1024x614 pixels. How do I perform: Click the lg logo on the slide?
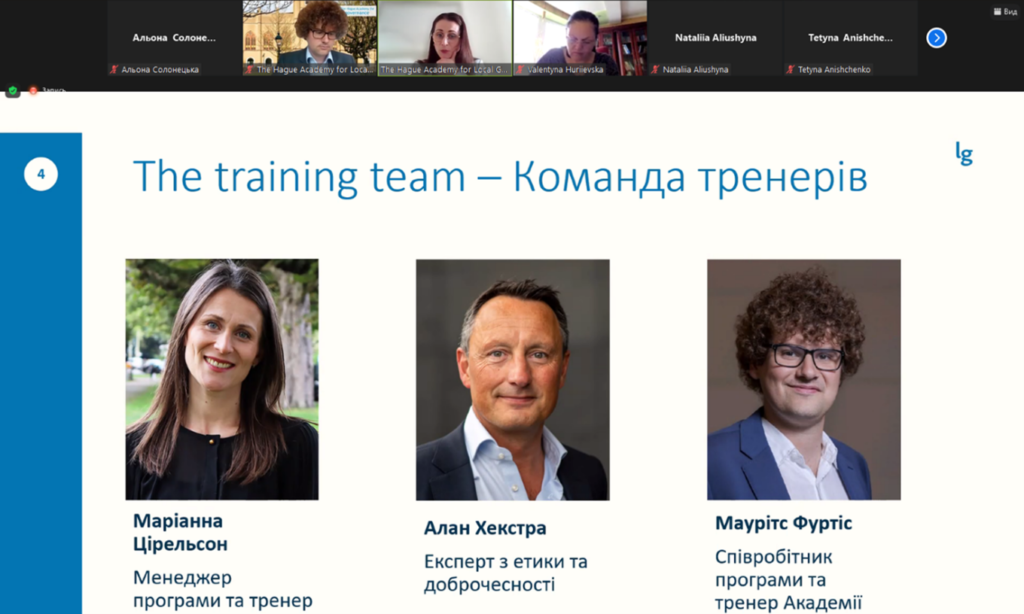pos(964,154)
